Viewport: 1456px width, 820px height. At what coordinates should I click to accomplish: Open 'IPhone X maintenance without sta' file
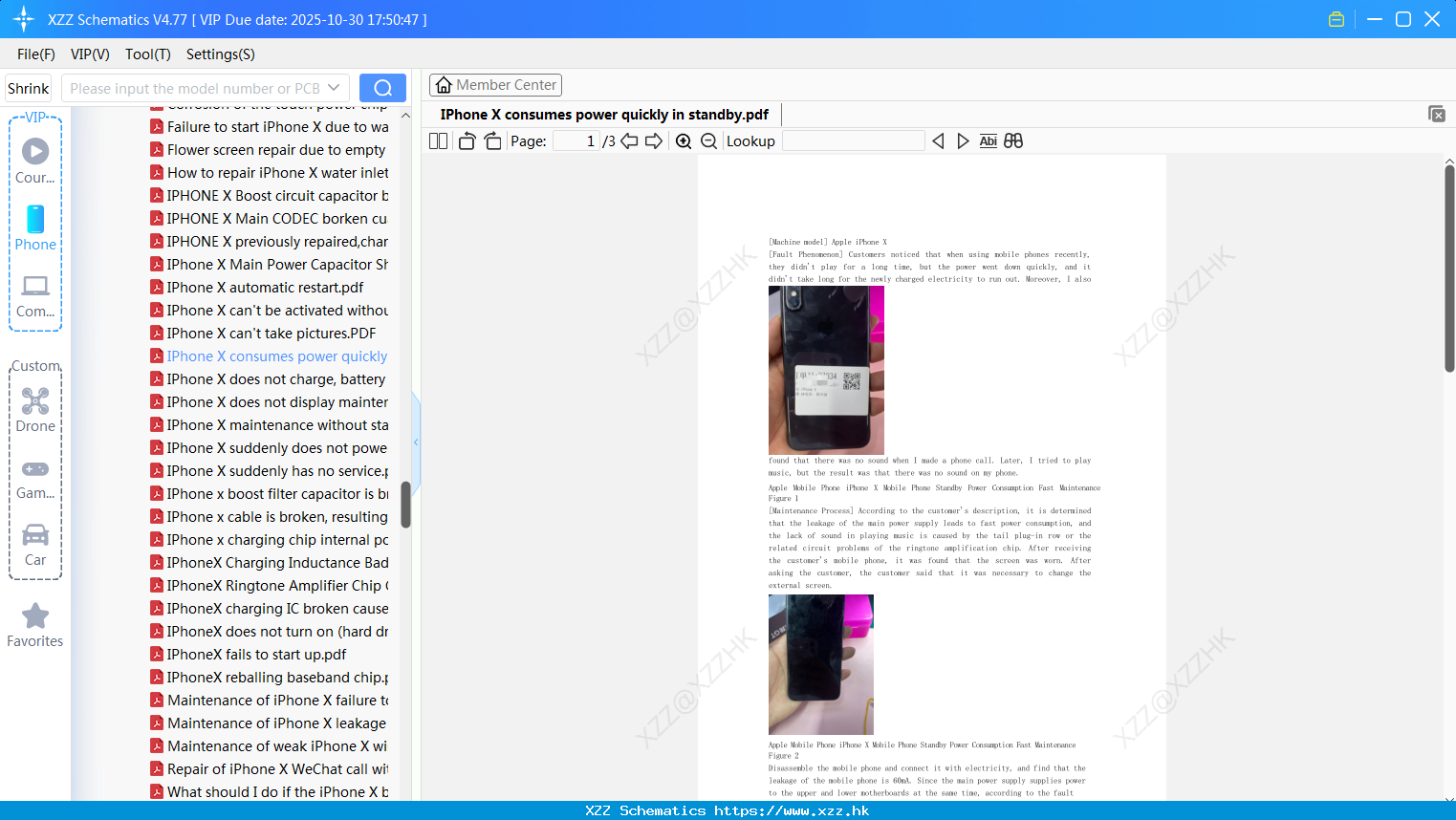click(x=270, y=425)
